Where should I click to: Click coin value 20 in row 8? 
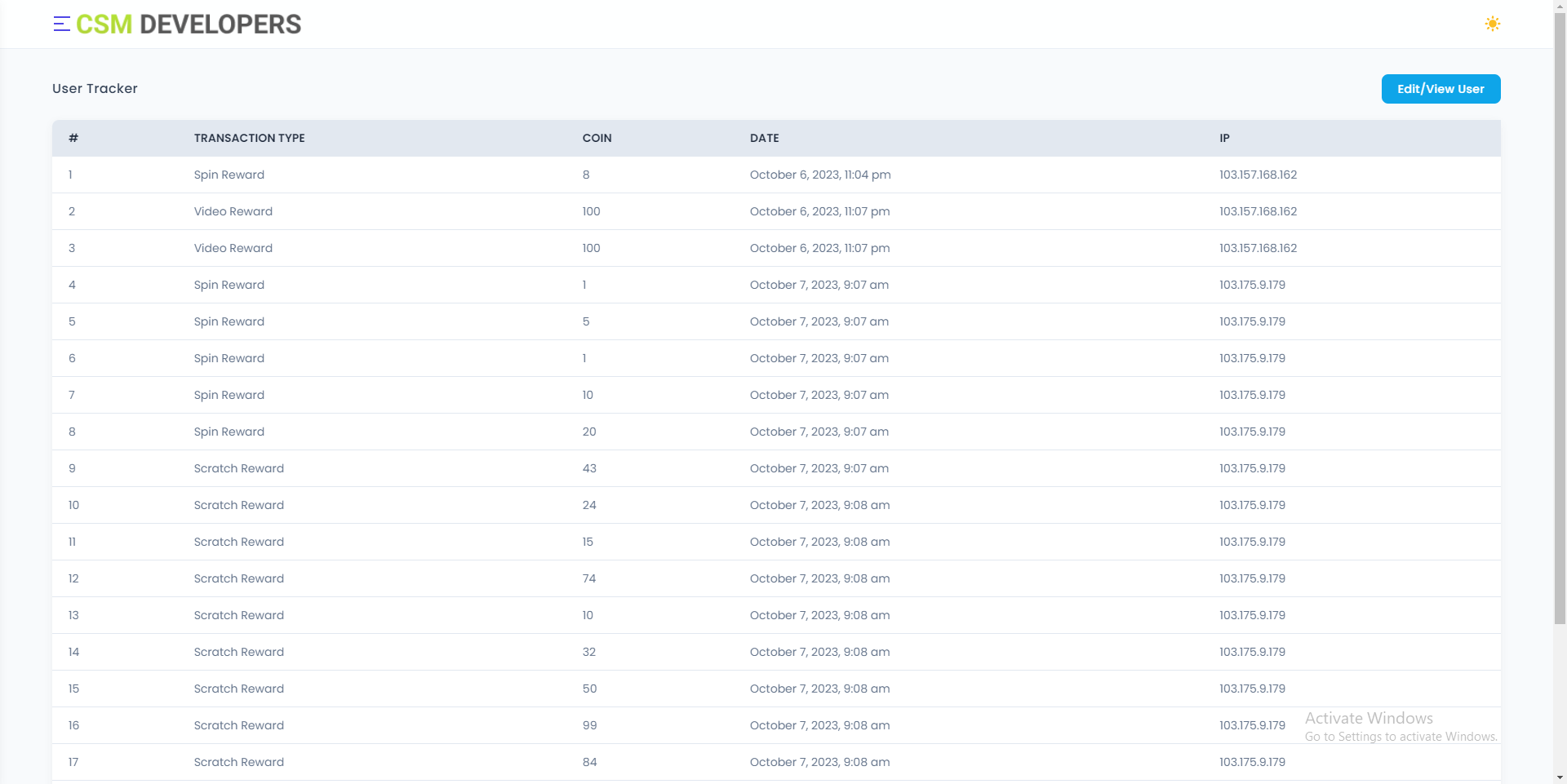tap(589, 432)
